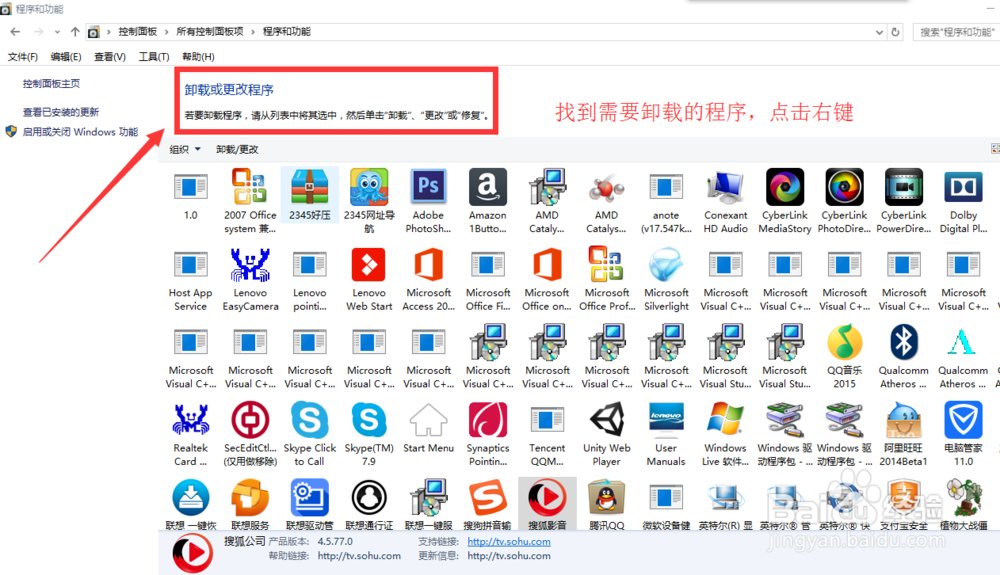This screenshot has width=1000, height=575.
Task: Choose CyberLink PhotoDirector program
Action: pos(844,201)
